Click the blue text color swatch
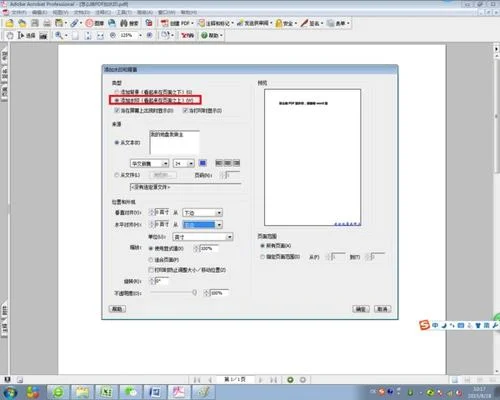 pos(203,163)
